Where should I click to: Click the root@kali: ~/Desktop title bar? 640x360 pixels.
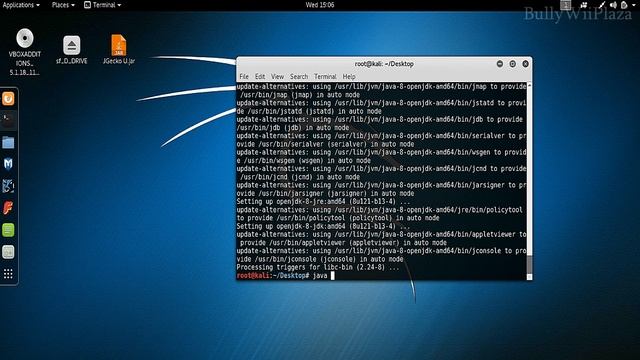pyautogui.click(x=384, y=64)
